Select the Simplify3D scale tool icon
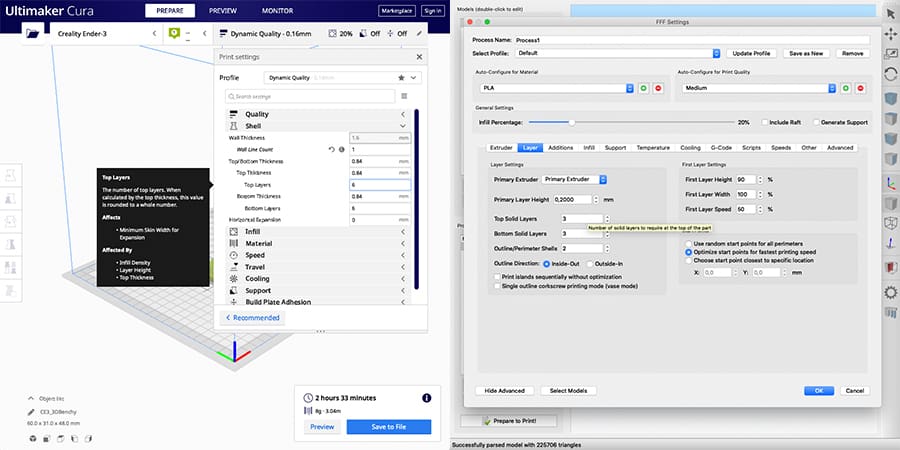The width and height of the screenshot is (900, 450). point(891,53)
